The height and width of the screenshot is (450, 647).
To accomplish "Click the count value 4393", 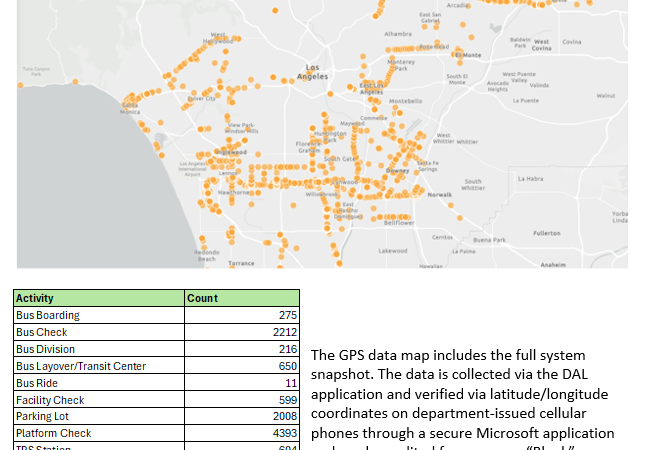I will (x=284, y=433).
